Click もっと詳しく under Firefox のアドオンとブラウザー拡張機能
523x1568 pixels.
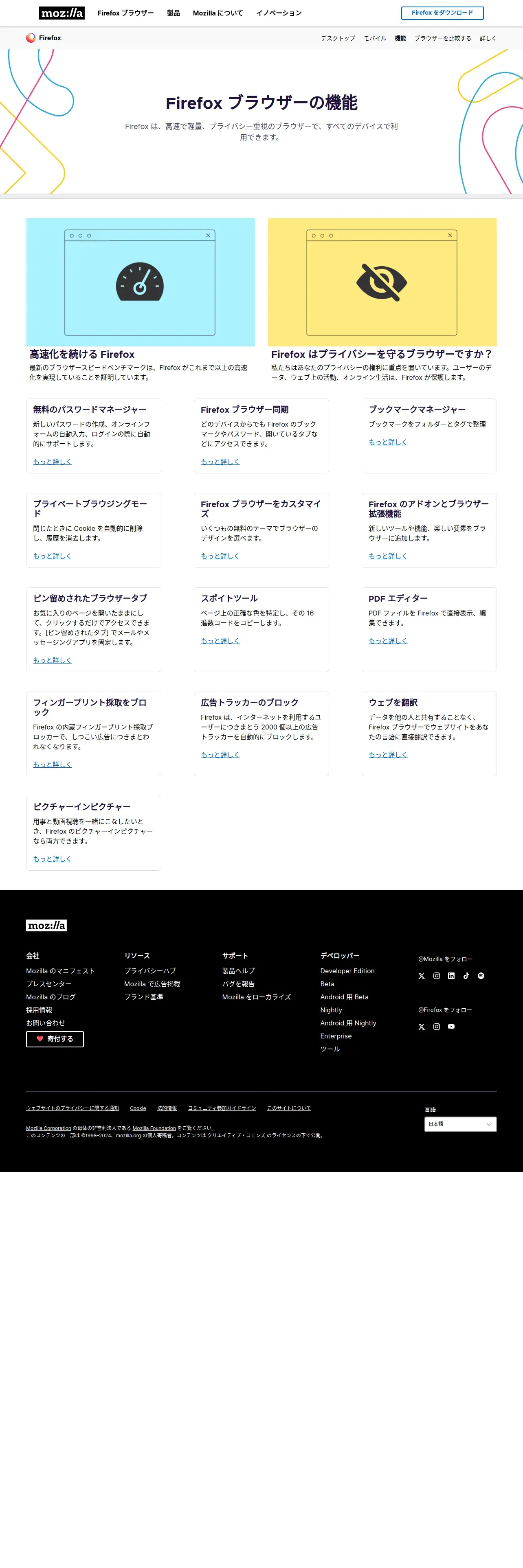388,556
